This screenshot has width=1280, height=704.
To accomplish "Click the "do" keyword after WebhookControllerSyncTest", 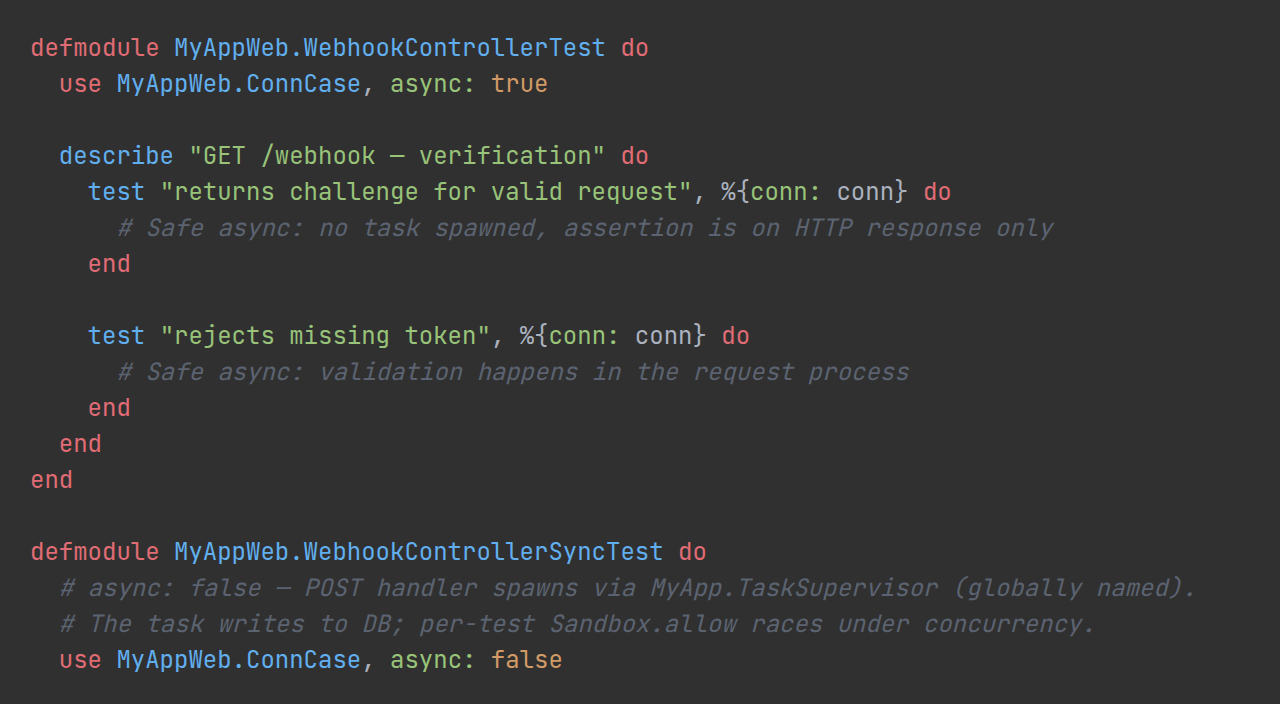I will point(692,552).
